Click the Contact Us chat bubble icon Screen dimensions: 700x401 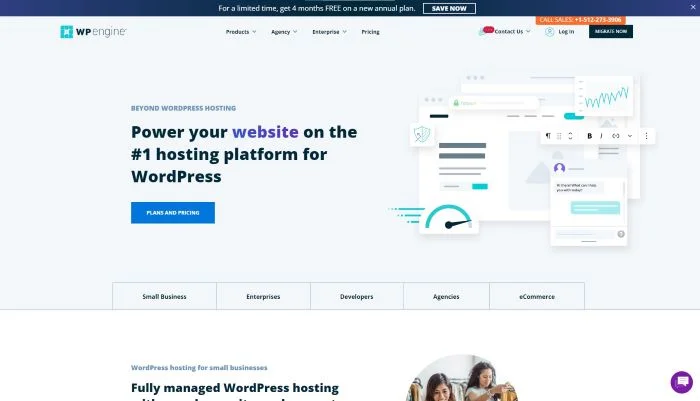[486, 31]
